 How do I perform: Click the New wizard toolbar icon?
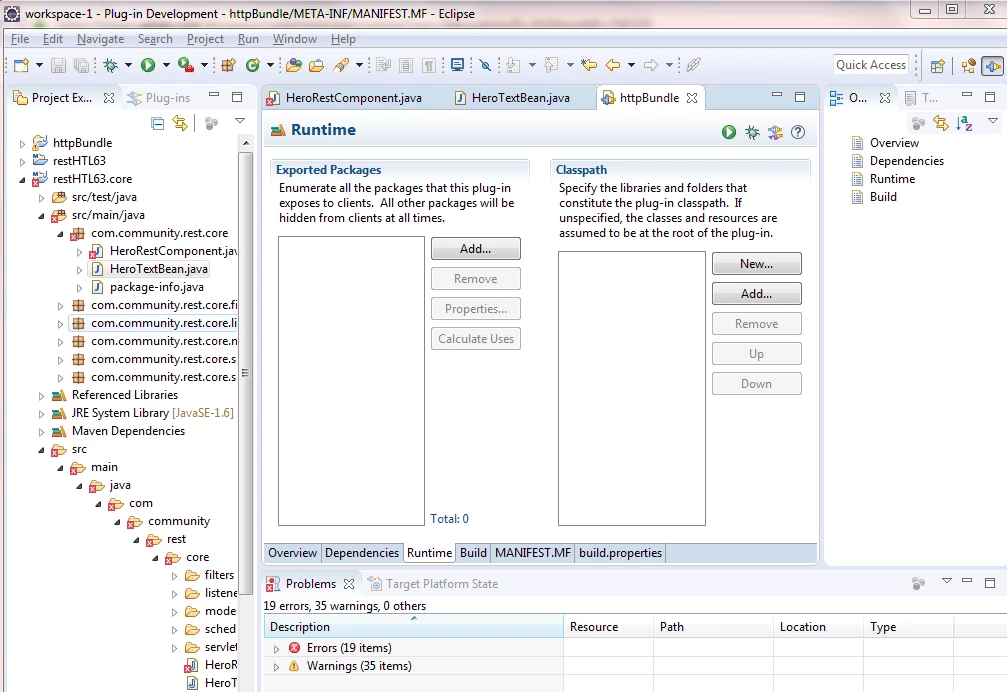tap(21, 65)
